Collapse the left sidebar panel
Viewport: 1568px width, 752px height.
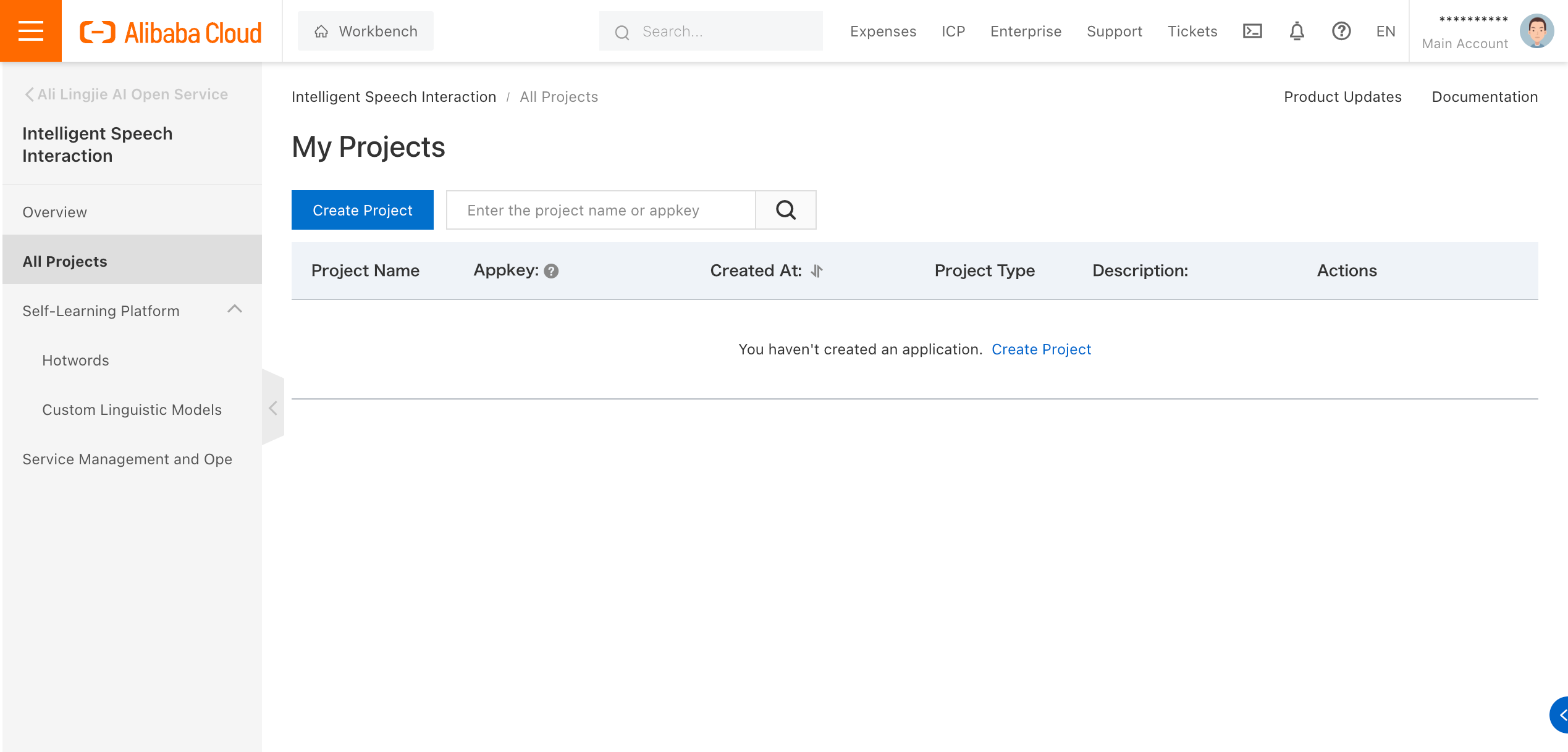272,407
